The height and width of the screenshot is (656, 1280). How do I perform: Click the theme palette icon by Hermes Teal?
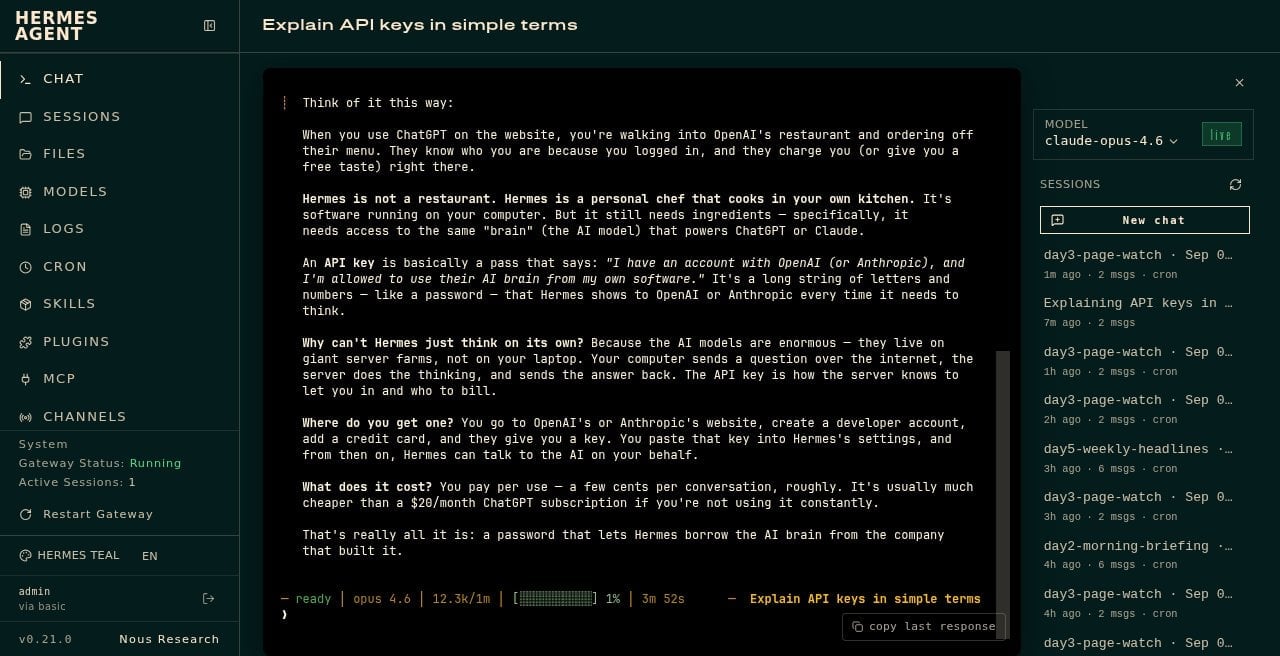click(26, 555)
